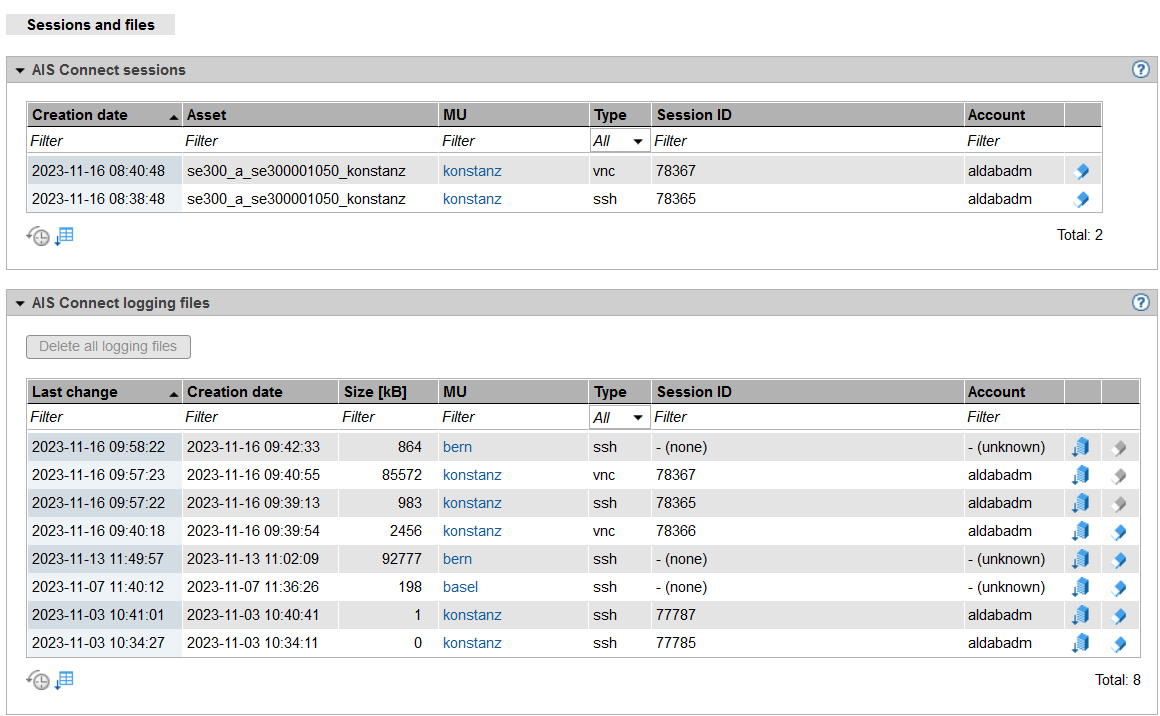Open help for AIS Connect sessions
1160x716 pixels.
(1140, 70)
